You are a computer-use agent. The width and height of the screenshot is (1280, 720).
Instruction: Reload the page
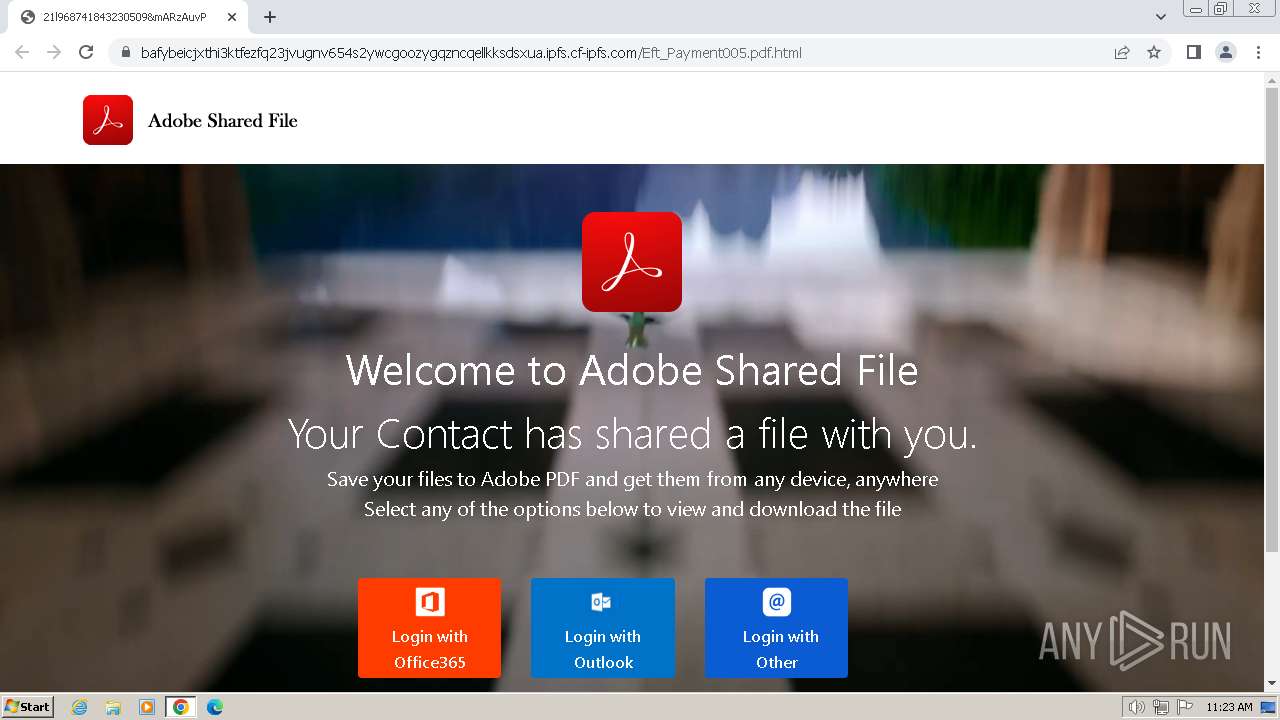point(86,52)
